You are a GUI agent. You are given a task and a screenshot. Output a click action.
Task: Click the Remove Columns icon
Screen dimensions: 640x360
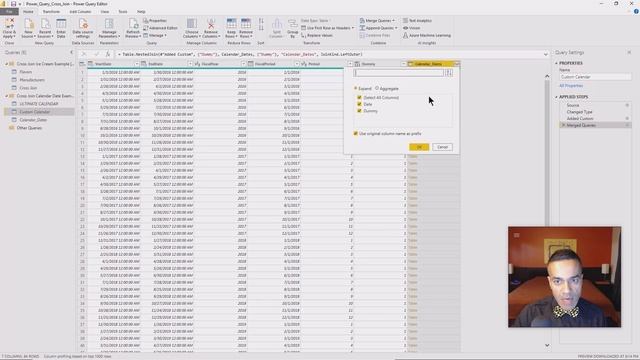211,28
